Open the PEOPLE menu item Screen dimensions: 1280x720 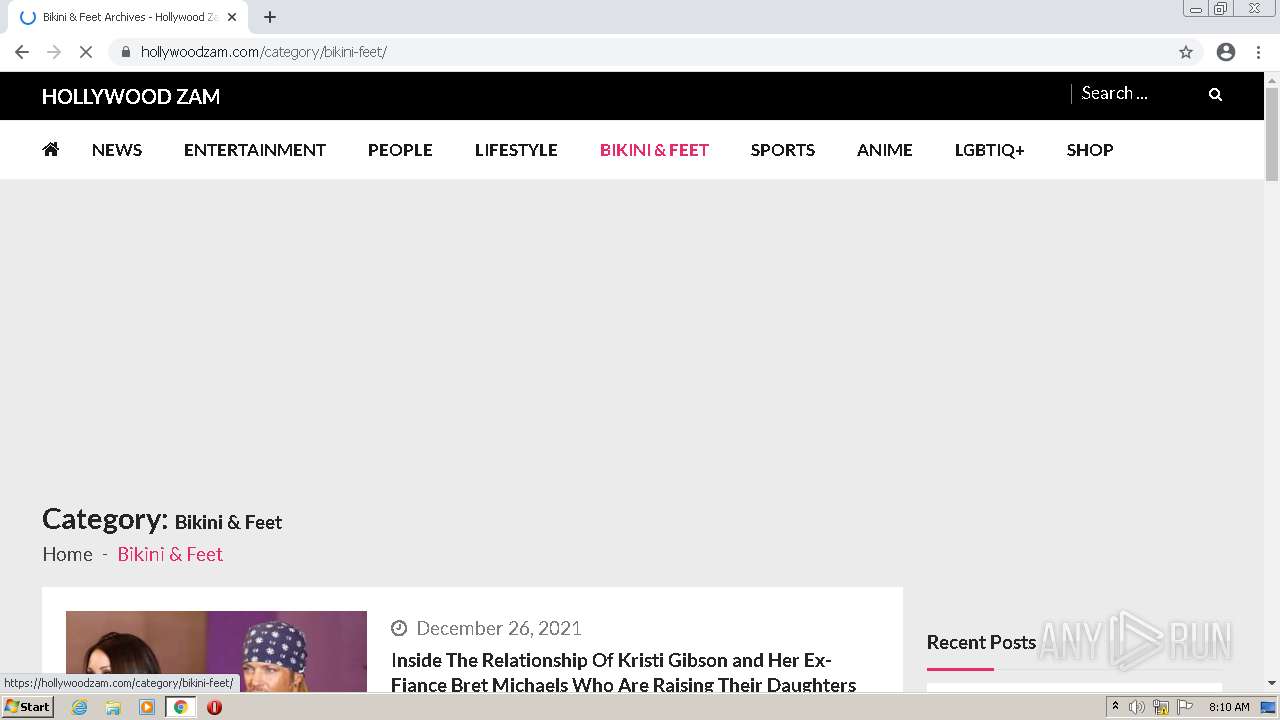400,150
